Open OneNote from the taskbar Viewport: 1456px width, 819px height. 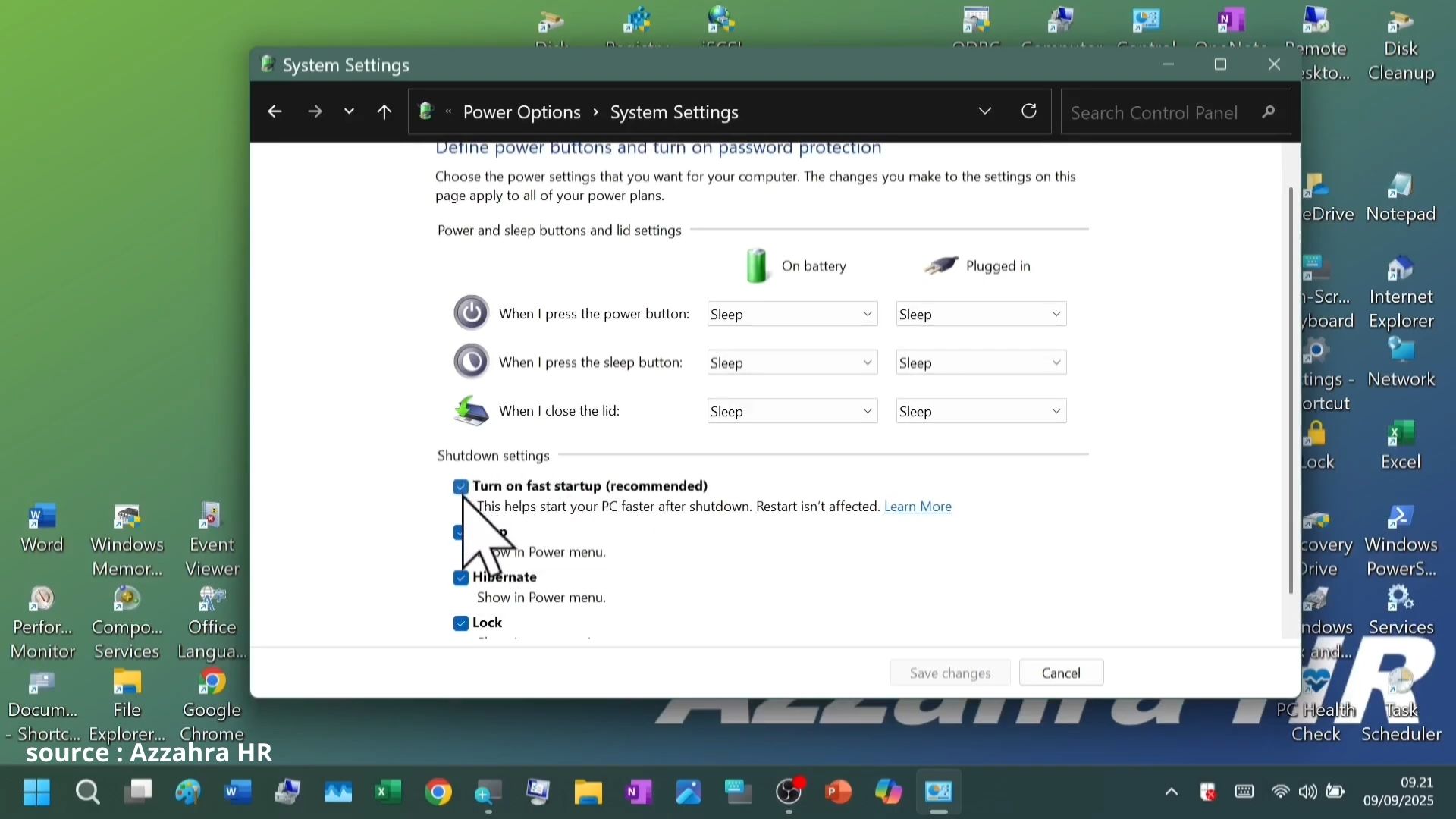click(639, 792)
